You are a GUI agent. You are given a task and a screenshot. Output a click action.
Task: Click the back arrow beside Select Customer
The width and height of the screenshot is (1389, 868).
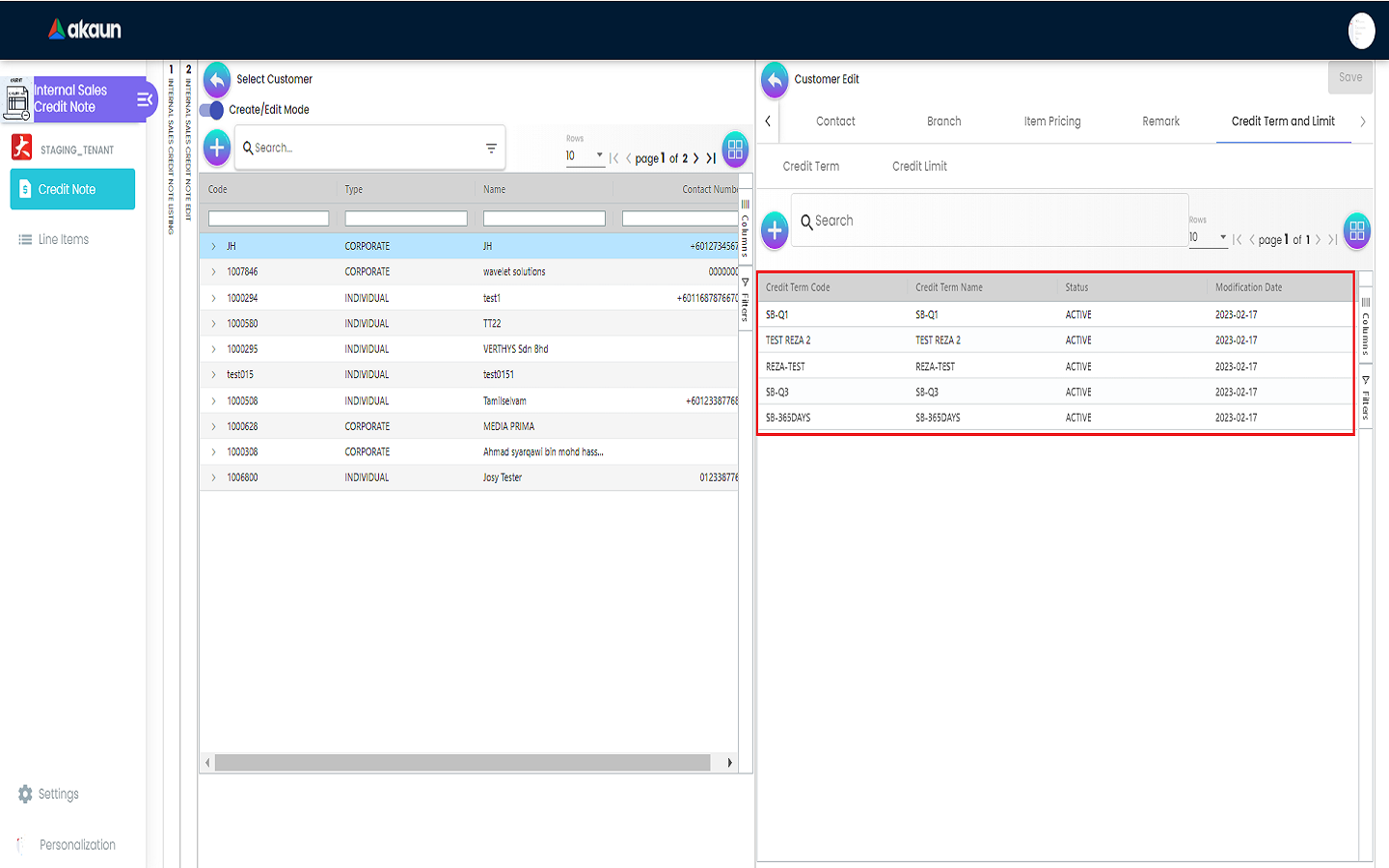pyautogui.click(x=217, y=79)
